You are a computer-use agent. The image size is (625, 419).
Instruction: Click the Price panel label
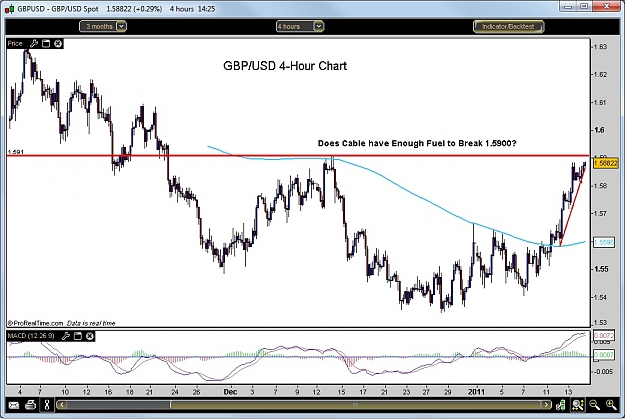point(15,43)
